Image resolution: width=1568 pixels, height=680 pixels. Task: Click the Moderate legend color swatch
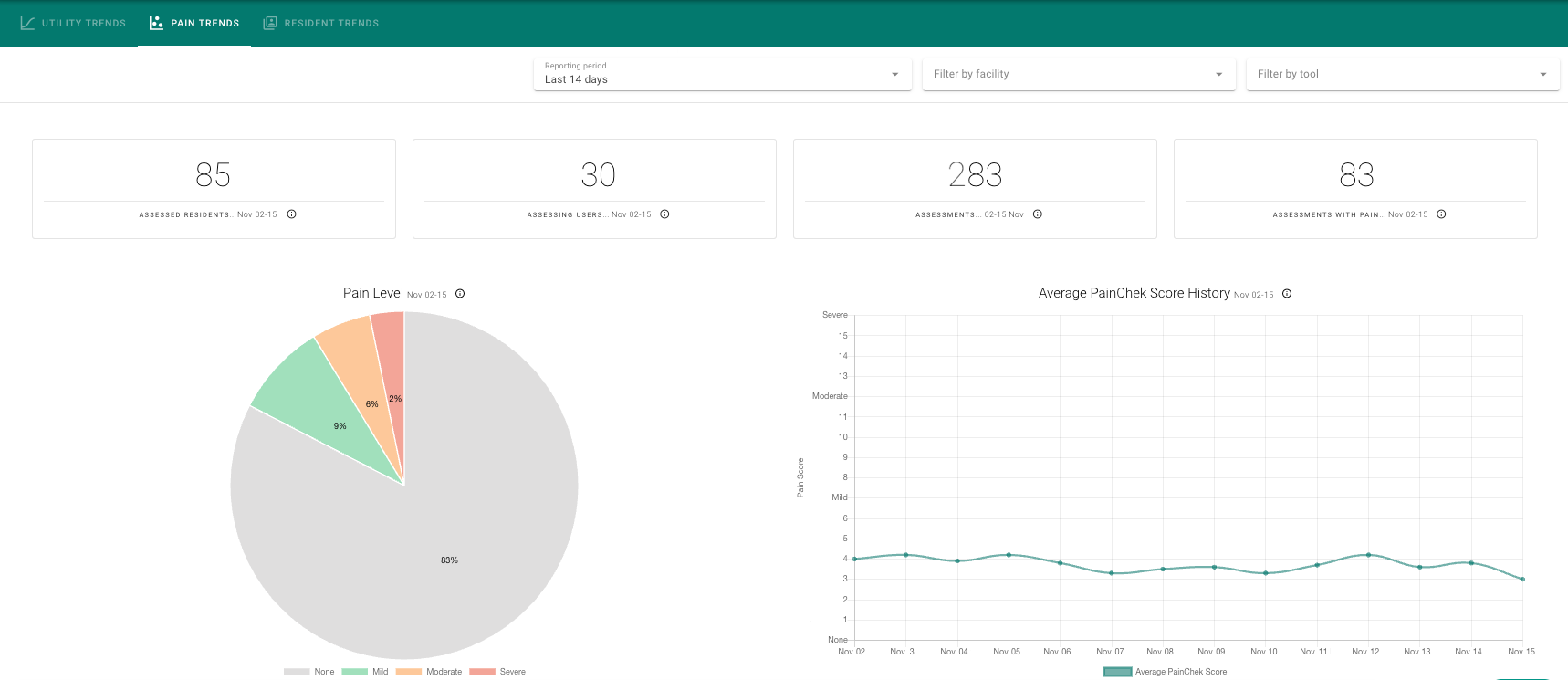click(x=408, y=672)
